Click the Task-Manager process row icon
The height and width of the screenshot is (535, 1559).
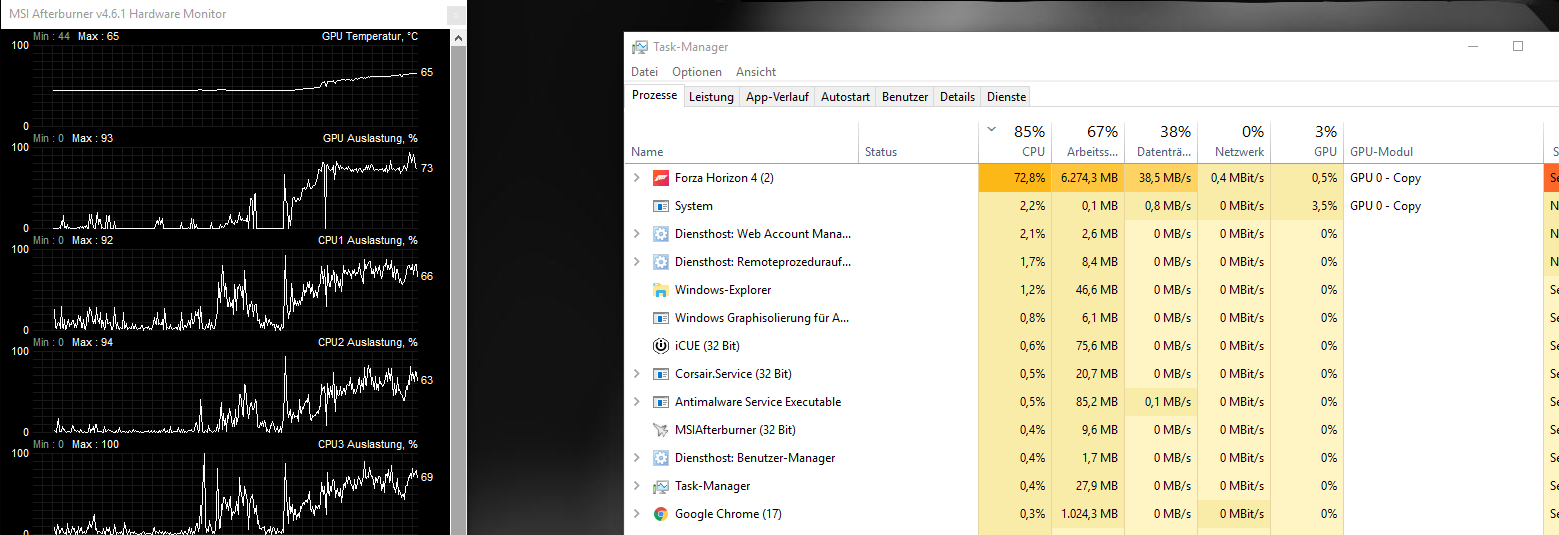click(x=660, y=486)
